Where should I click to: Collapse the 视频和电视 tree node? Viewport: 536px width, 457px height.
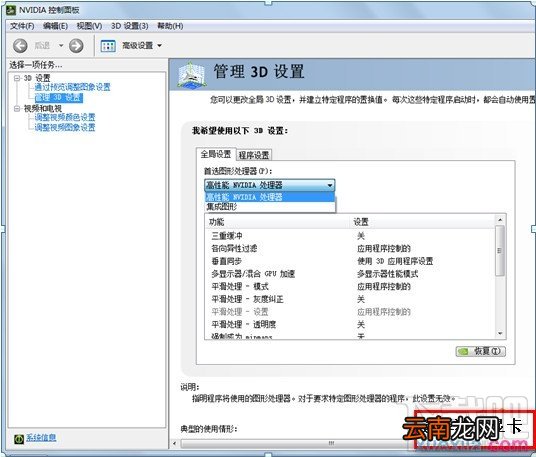[x=17, y=109]
